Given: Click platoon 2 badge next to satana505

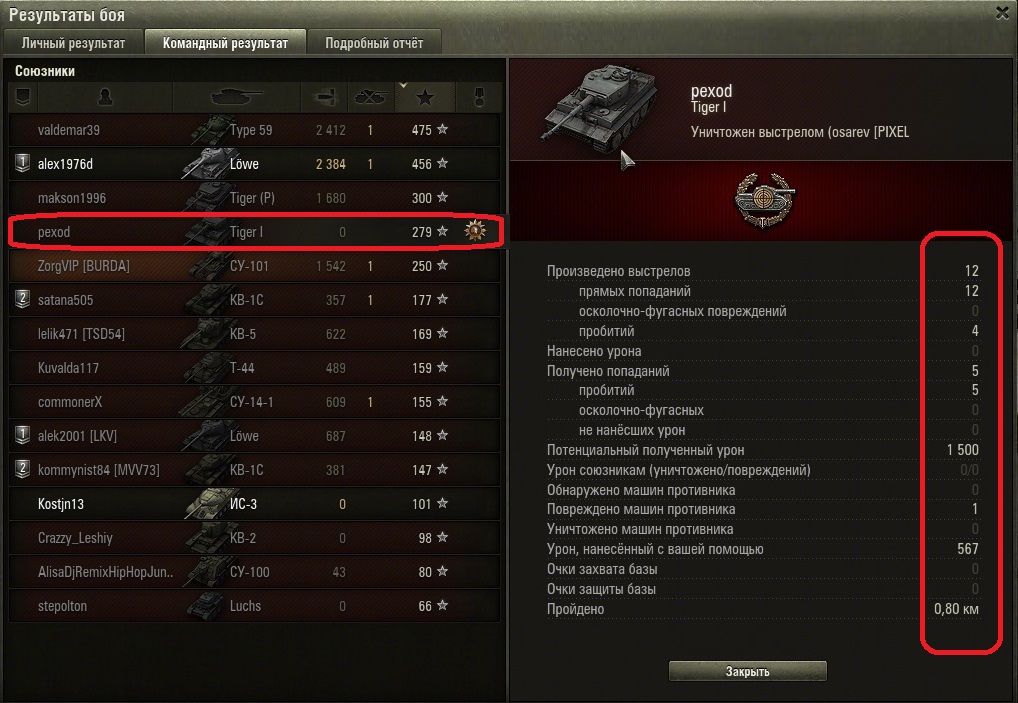Looking at the screenshot, I should (x=23, y=299).
